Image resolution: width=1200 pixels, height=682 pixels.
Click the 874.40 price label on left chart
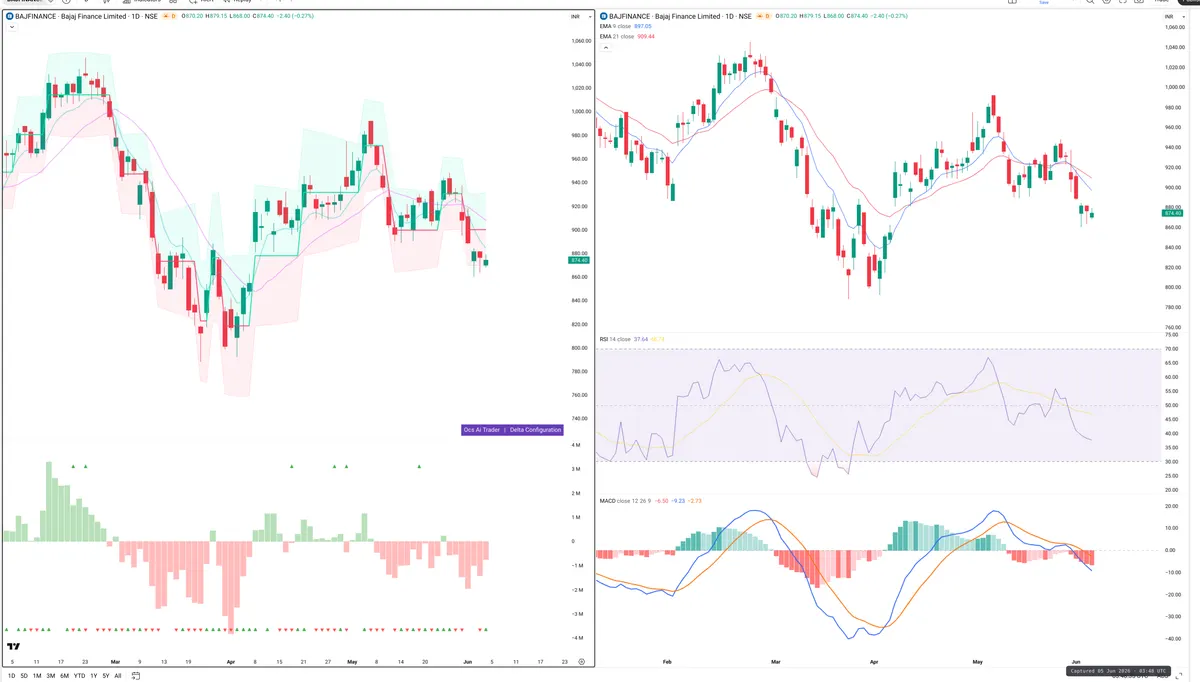577,260
